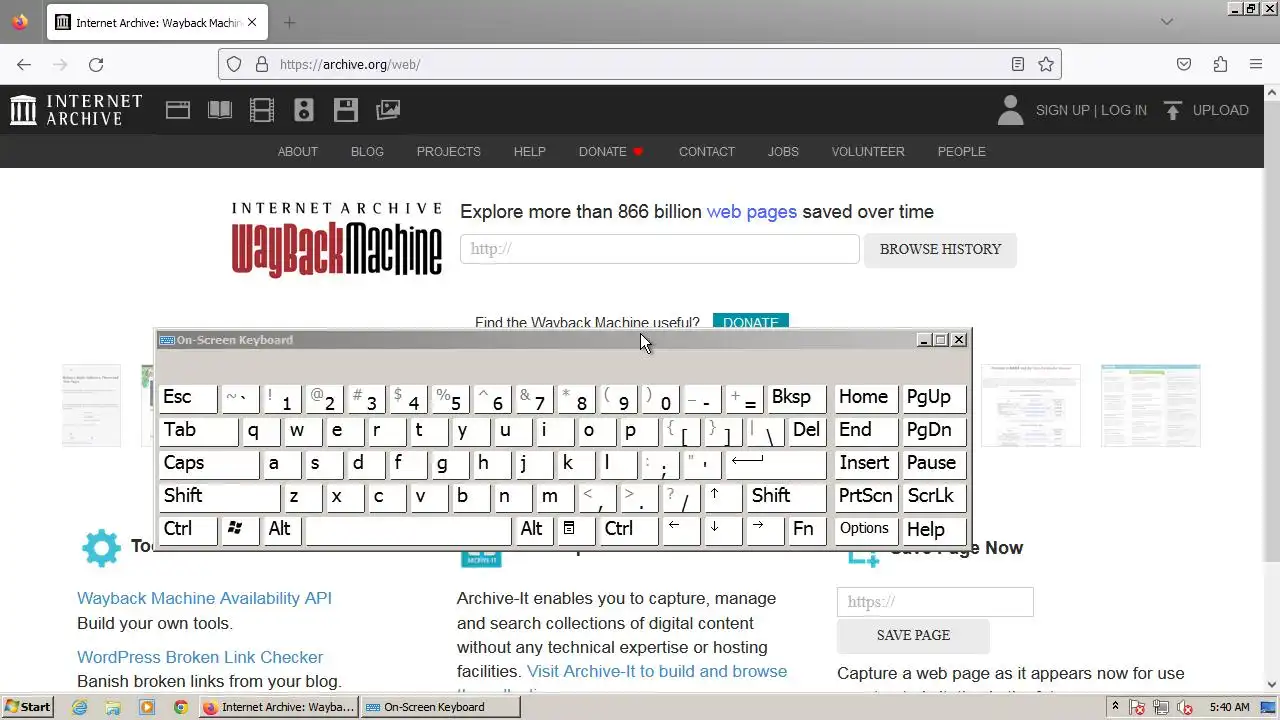Click Firefox Back arrow button
Screen dimensions: 1280x720
tap(24, 64)
